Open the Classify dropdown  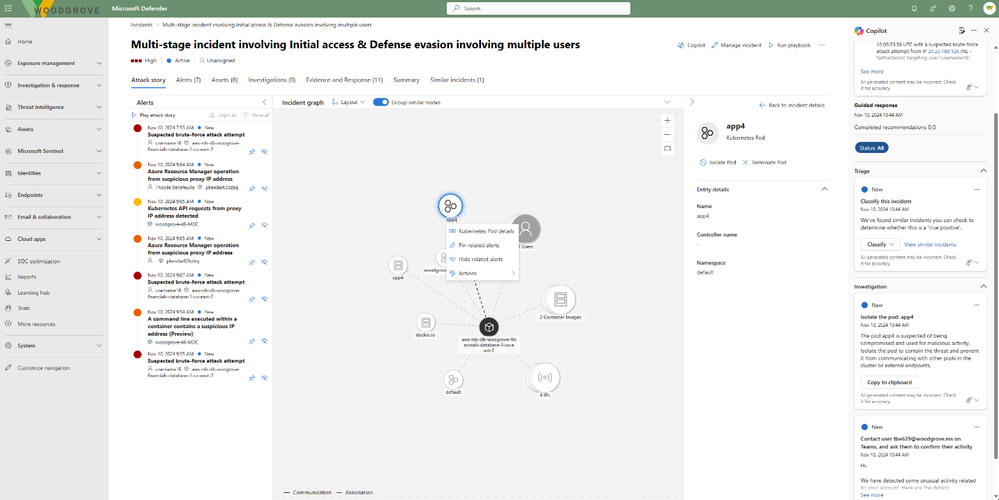pyautogui.click(x=880, y=244)
